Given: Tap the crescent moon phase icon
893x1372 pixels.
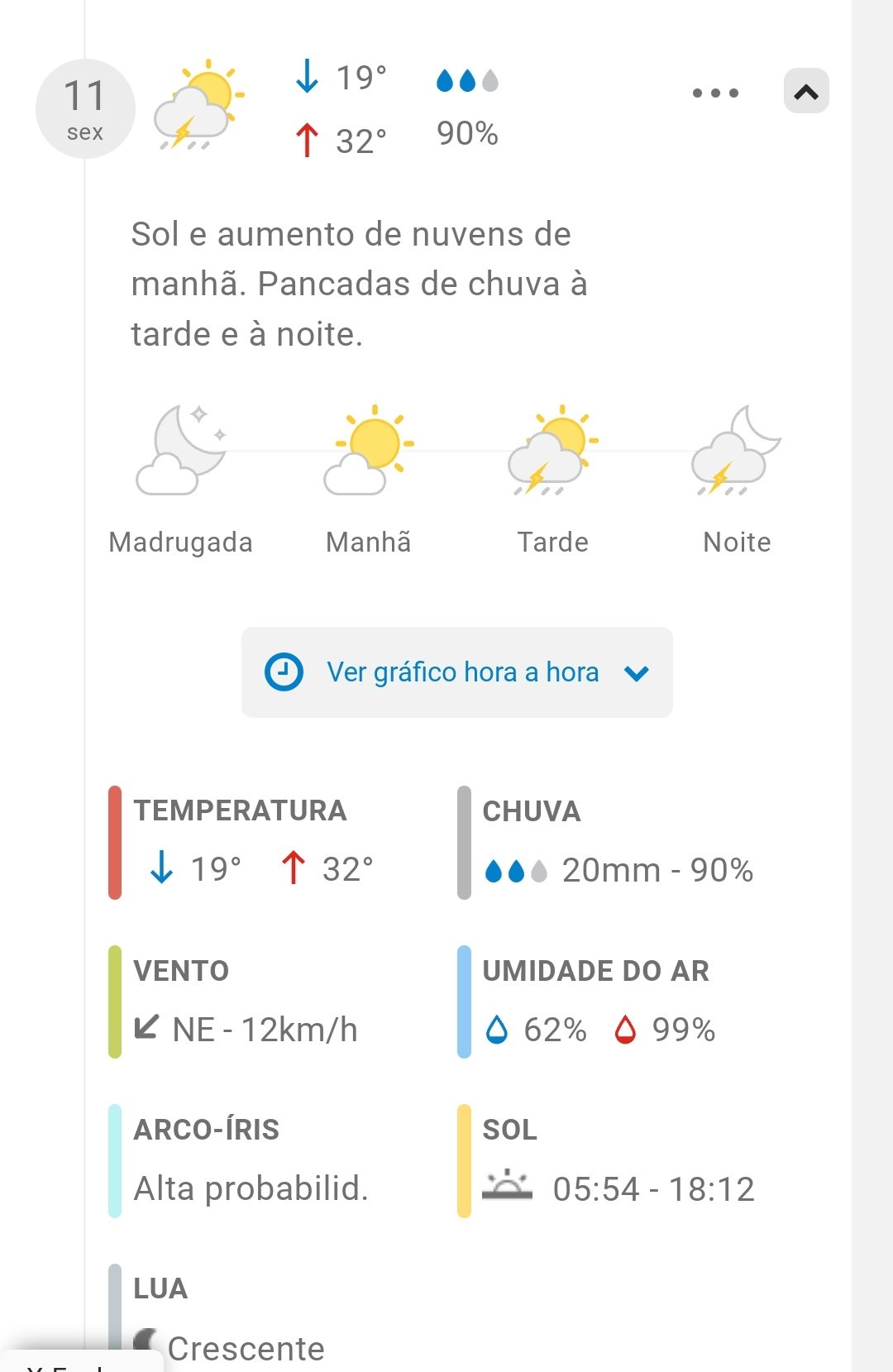Looking at the screenshot, I should tap(146, 1341).
